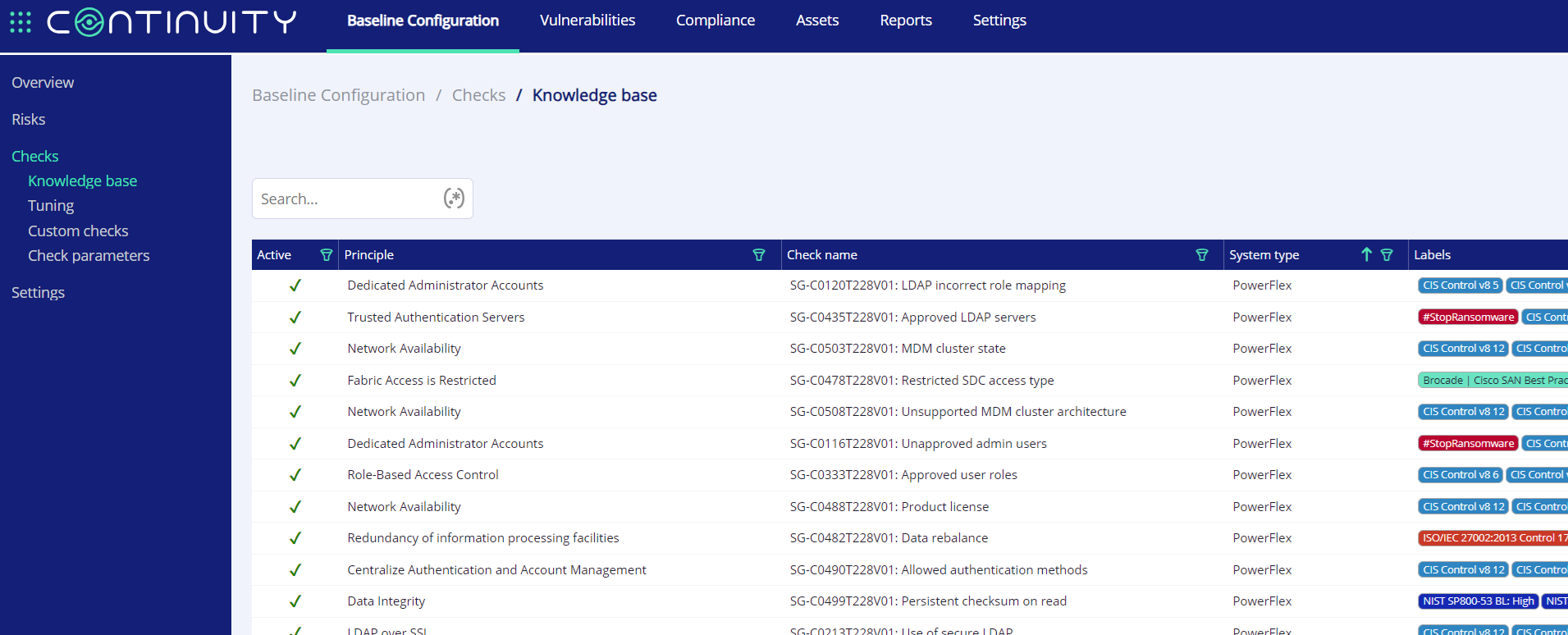Select Knowledge base in the sidebar
The height and width of the screenshot is (635, 1568).
click(83, 181)
